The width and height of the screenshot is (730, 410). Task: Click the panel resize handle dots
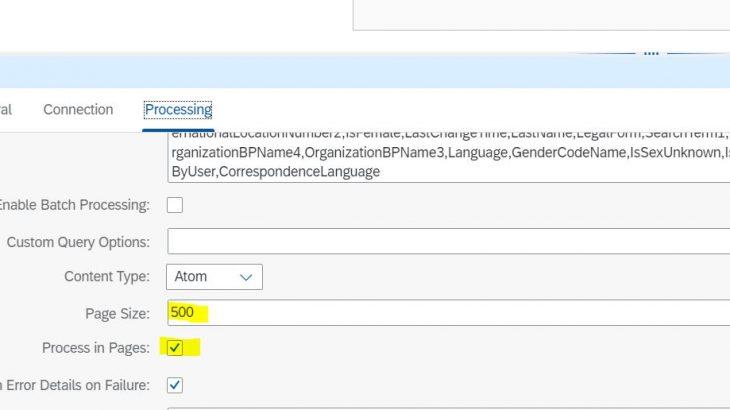[651, 52]
